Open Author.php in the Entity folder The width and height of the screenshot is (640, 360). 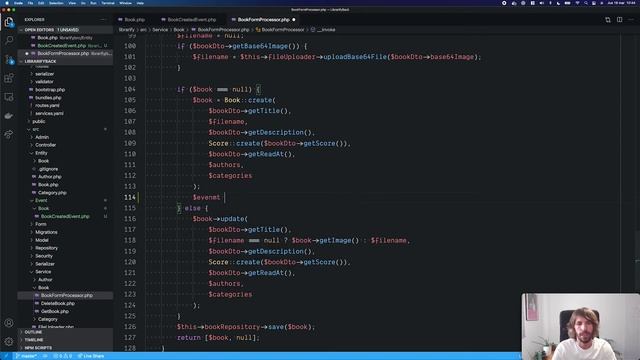click(49, 177)
